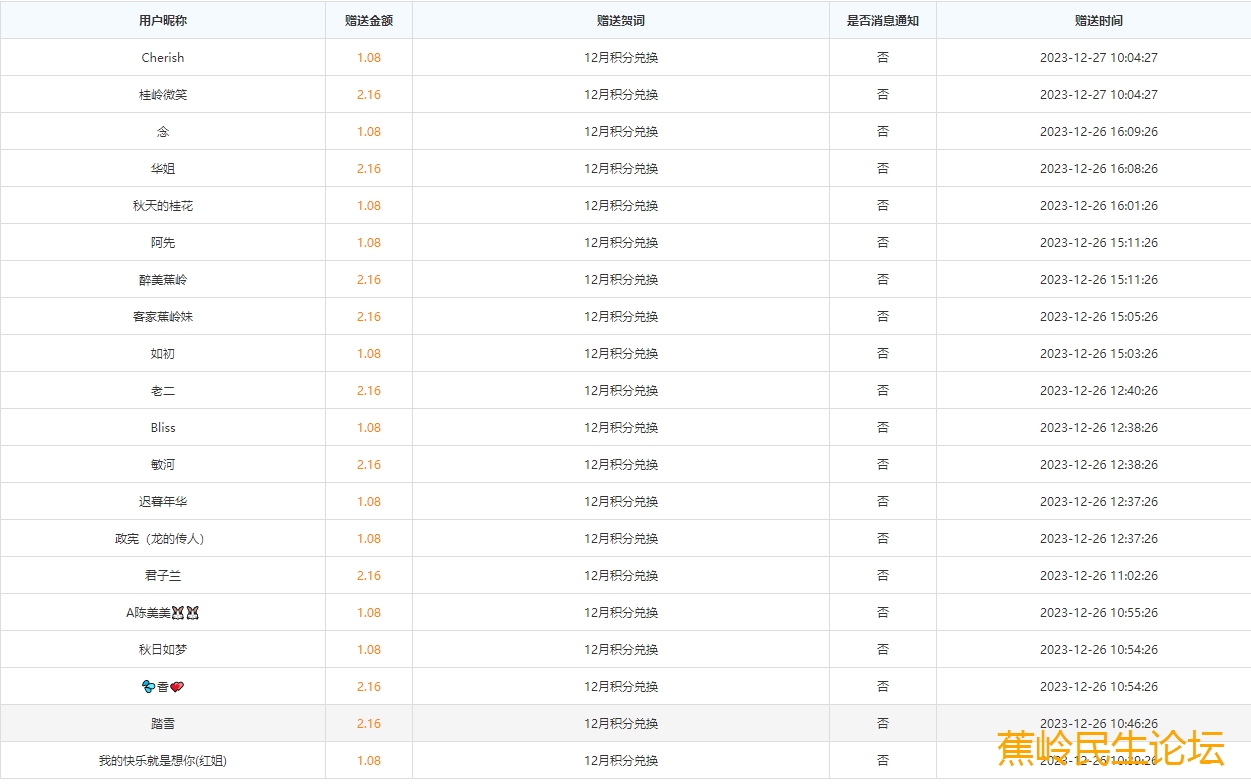1251x784 pixels.
Task: Click the 赠送贺词 column header
Action: coord(621,20)
